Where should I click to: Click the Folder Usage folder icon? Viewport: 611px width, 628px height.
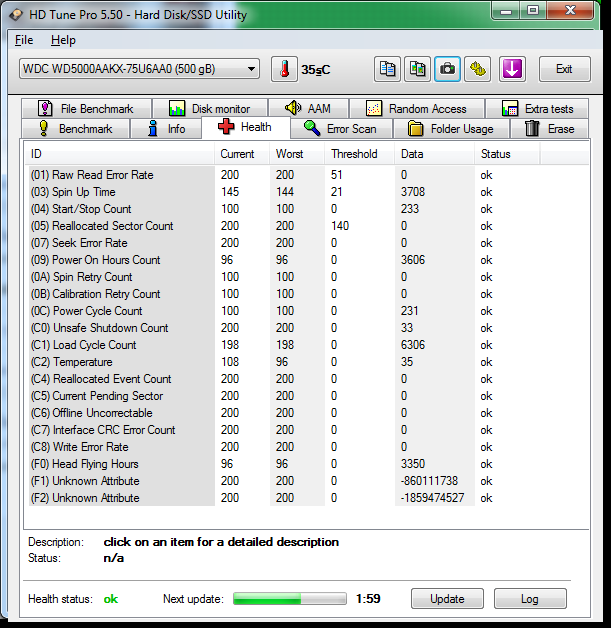click(x=416, y=129)
